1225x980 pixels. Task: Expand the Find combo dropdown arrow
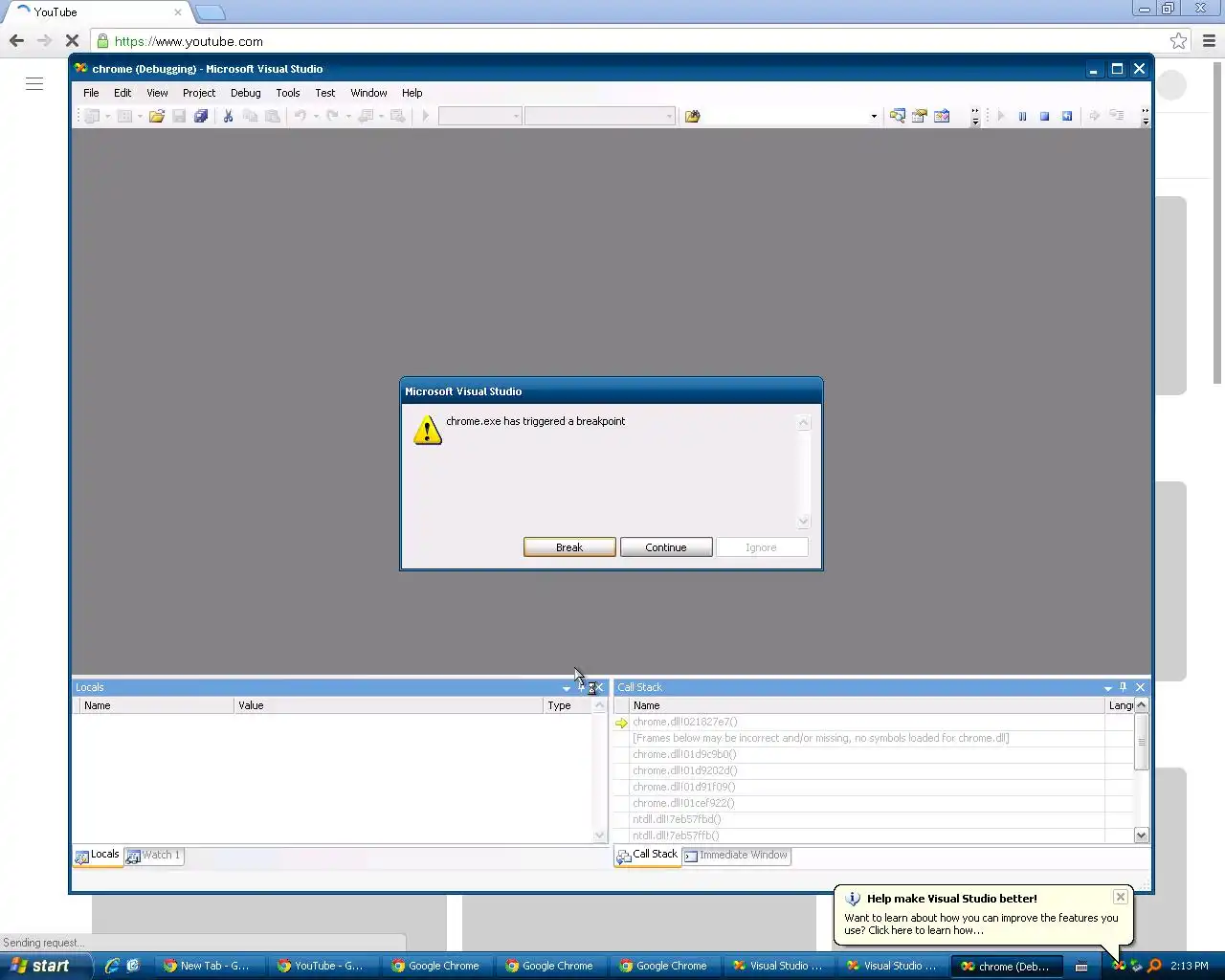pos(874,116)
